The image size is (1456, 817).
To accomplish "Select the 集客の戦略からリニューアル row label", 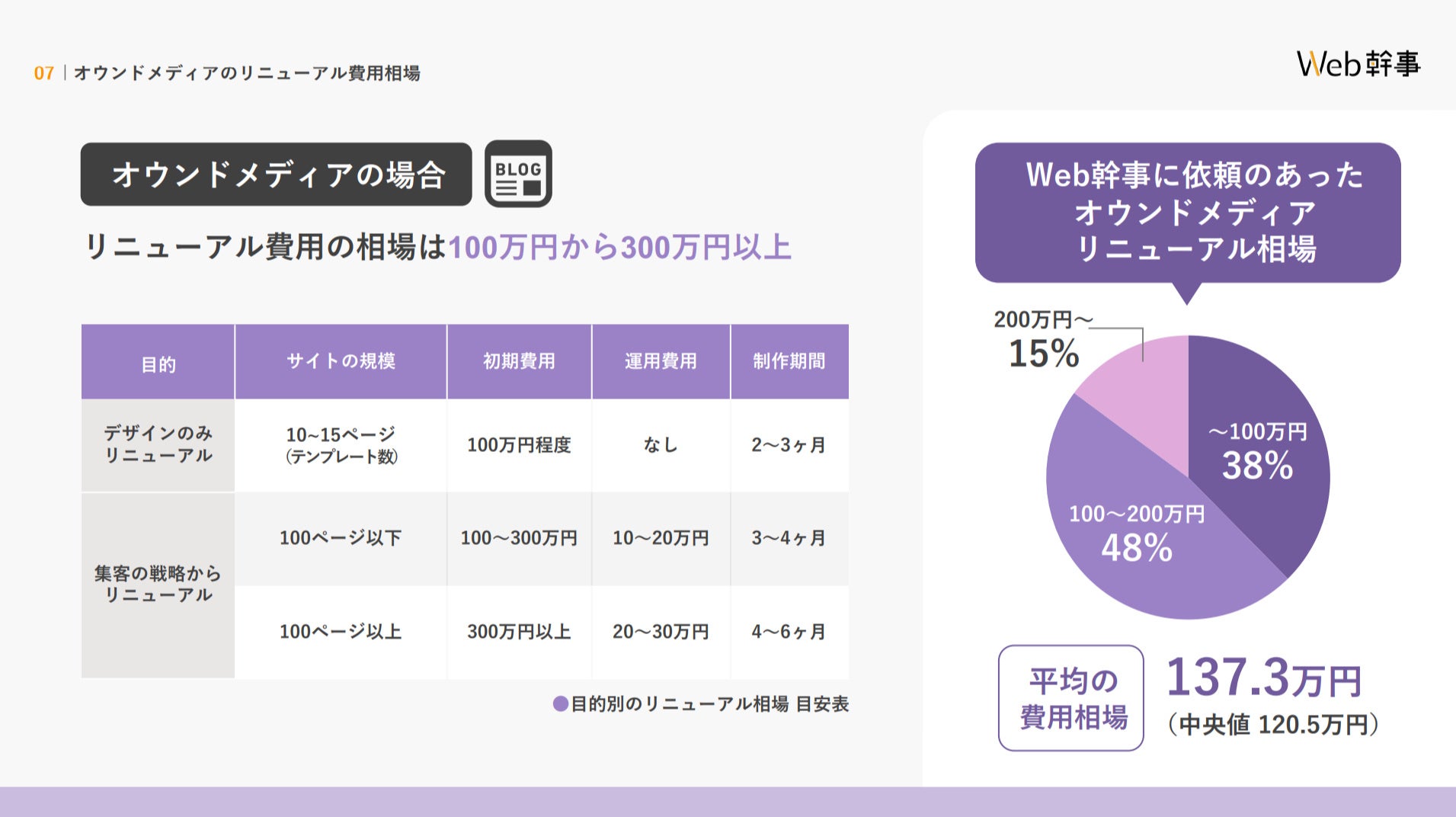I will click(158, 585).
